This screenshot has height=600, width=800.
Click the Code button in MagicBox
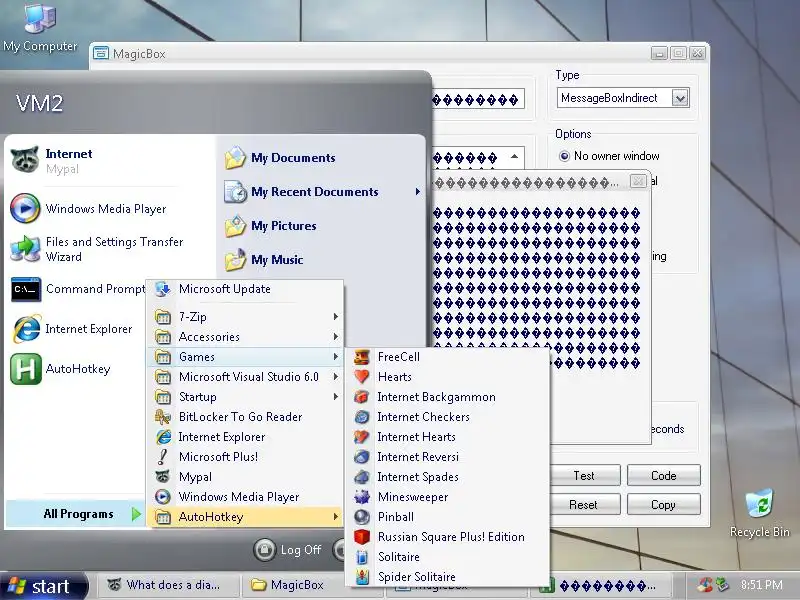click(663, 476)
